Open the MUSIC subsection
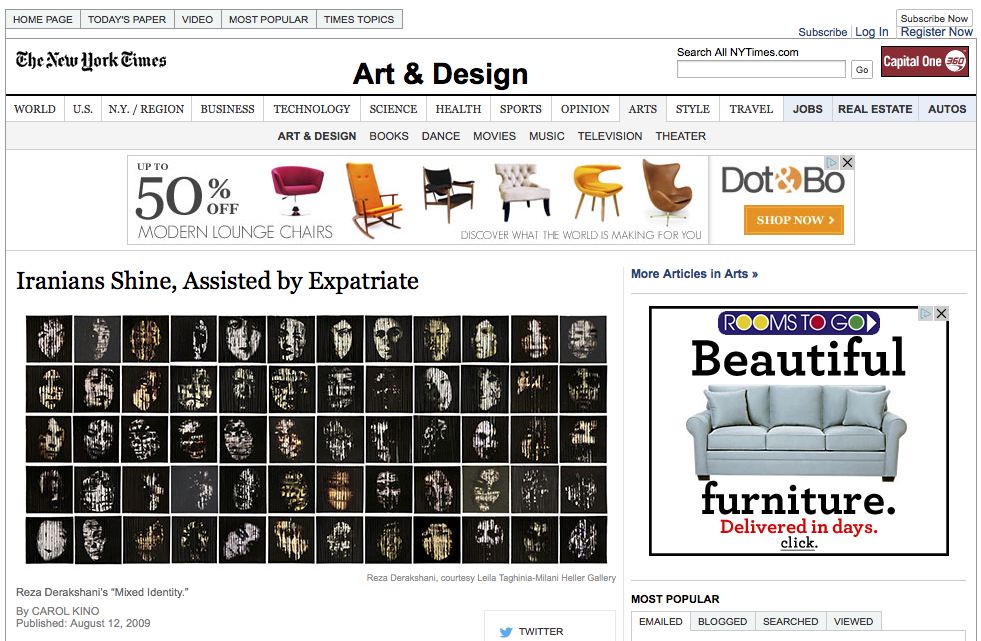 pyautogui.click(x=546, y=136)
